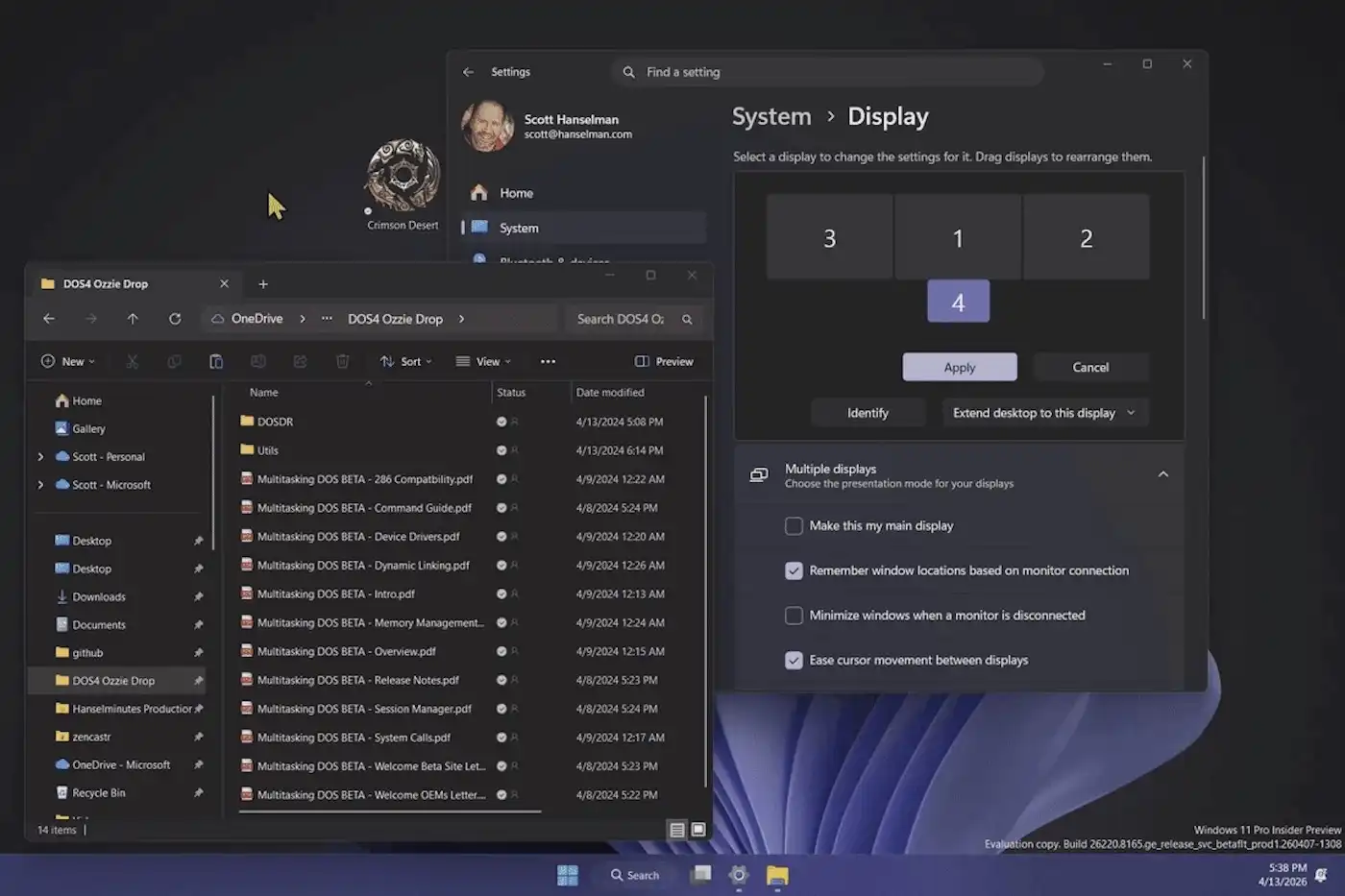Expand the Scott - Personal tree item
Screen dimensions: 1345x896
[40, 456]
